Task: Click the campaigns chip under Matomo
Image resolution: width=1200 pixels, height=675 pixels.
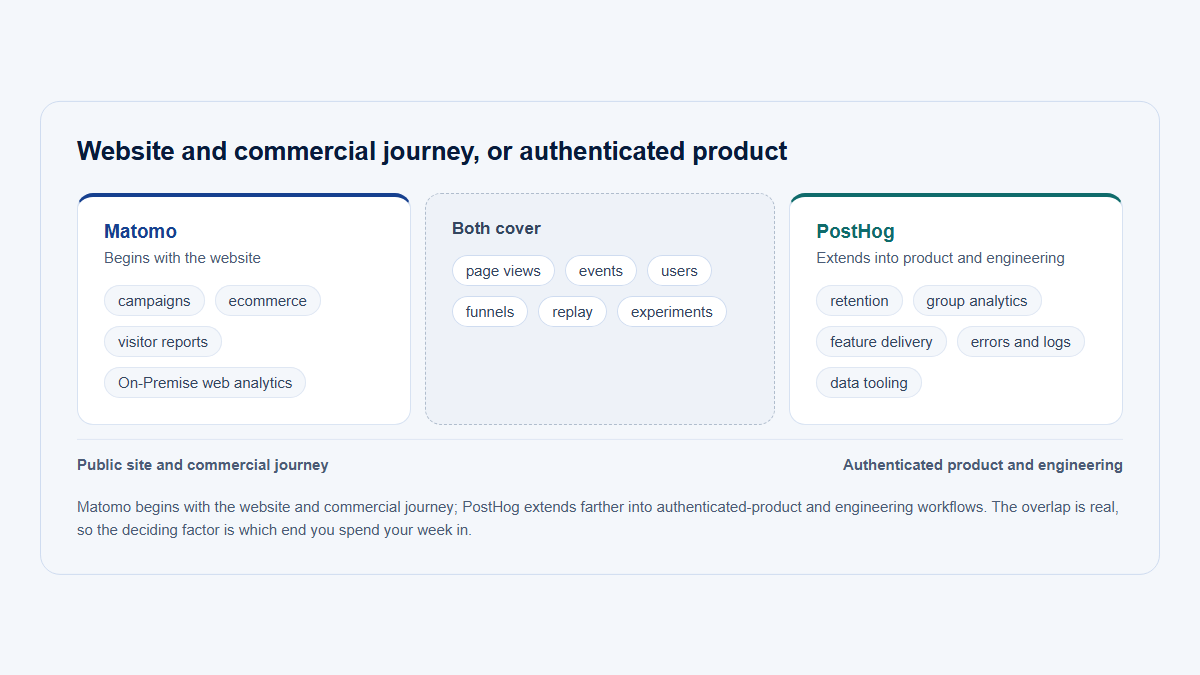Action: [x=154, y=301]
